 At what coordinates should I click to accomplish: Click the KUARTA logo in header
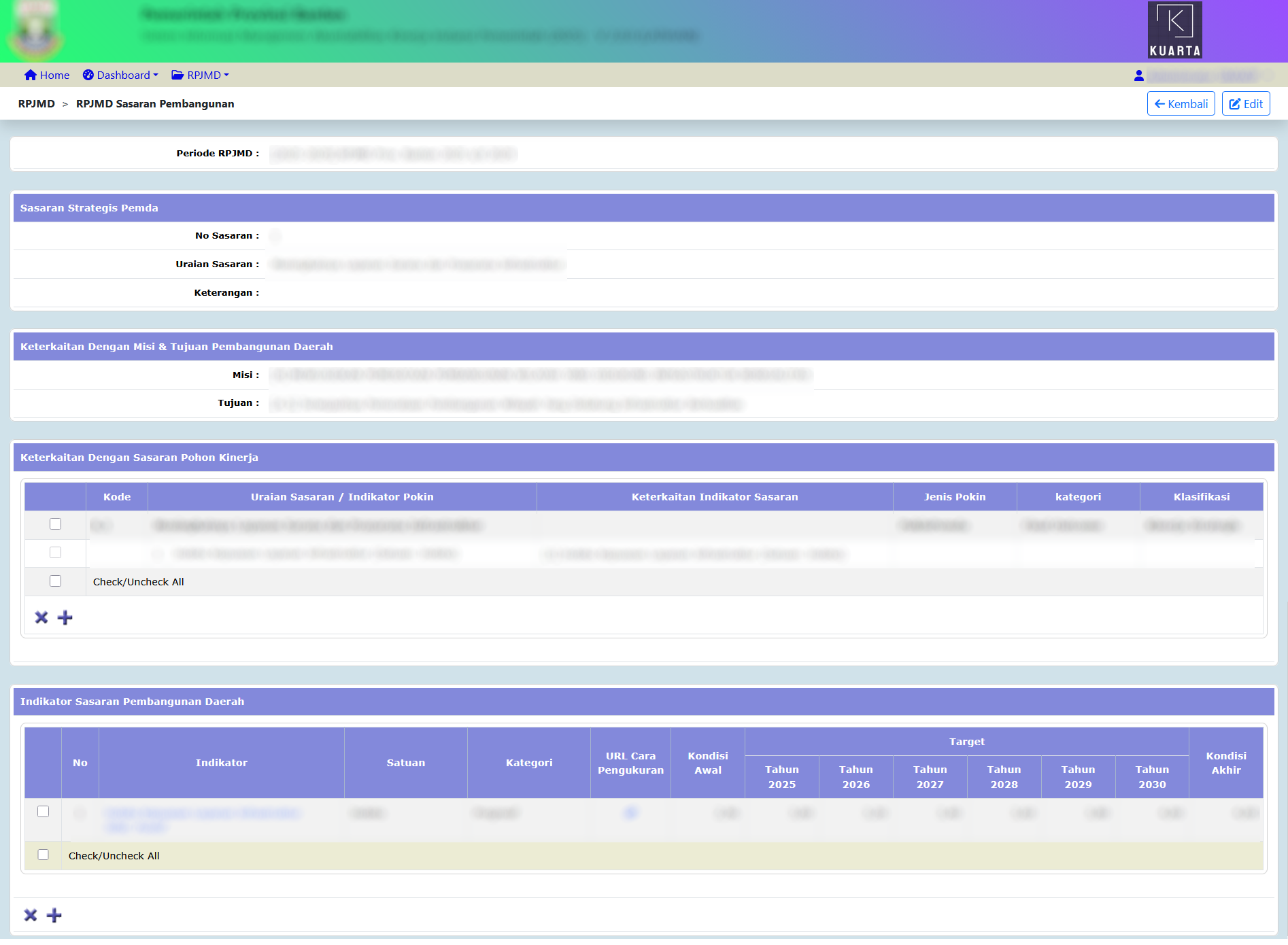1174,30
